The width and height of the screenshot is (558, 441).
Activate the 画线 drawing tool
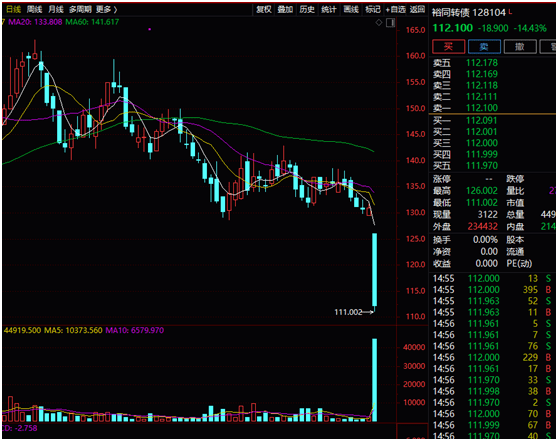(351, 10)
